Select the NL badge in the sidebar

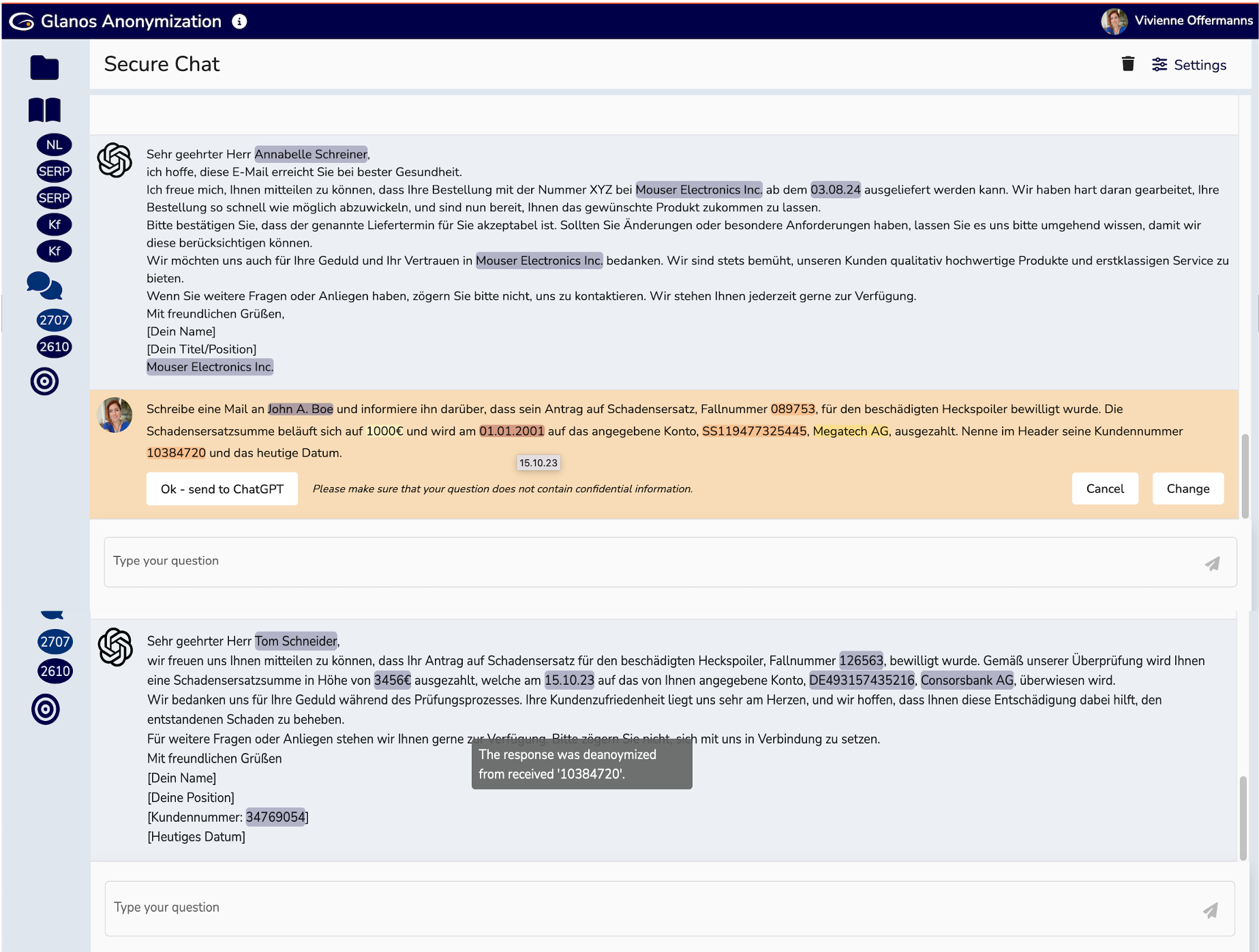(55, 144)
